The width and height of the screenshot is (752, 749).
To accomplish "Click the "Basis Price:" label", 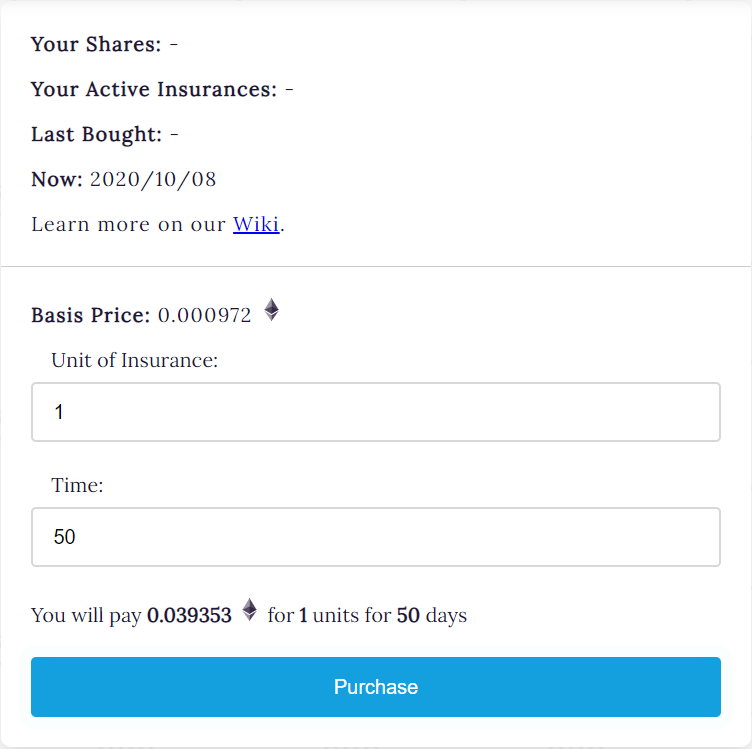I will point(91,315).
